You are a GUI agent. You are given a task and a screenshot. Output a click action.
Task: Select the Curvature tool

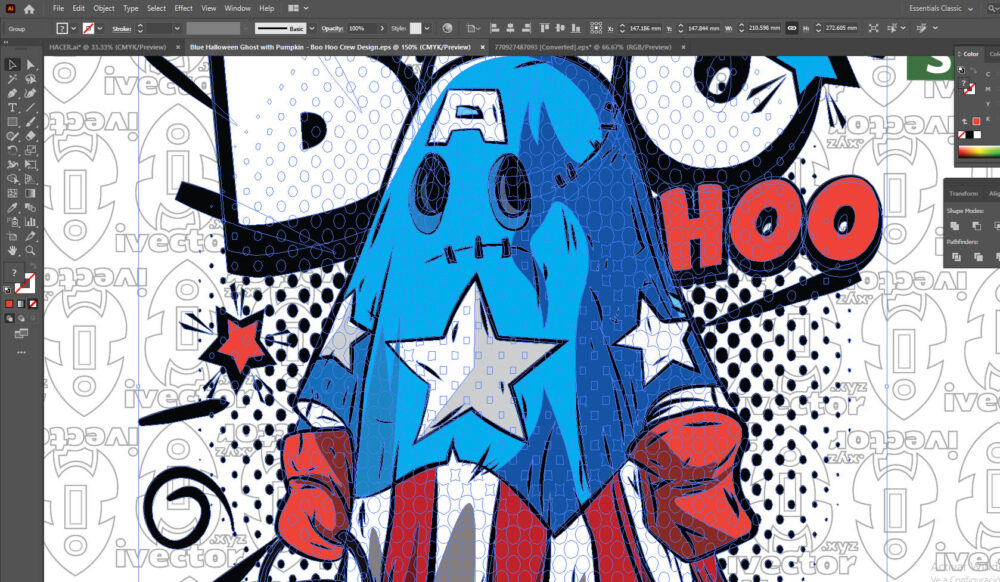coord(30,93)
